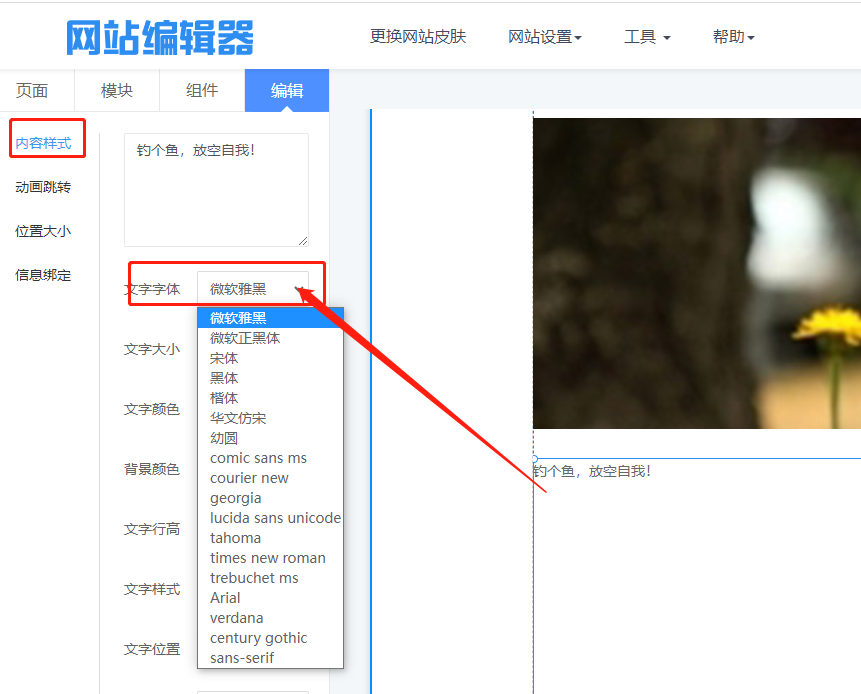The height and width of the screenshot is (694, 861).
Task: Choose 楷体 in font list
Action: [270, 398]
